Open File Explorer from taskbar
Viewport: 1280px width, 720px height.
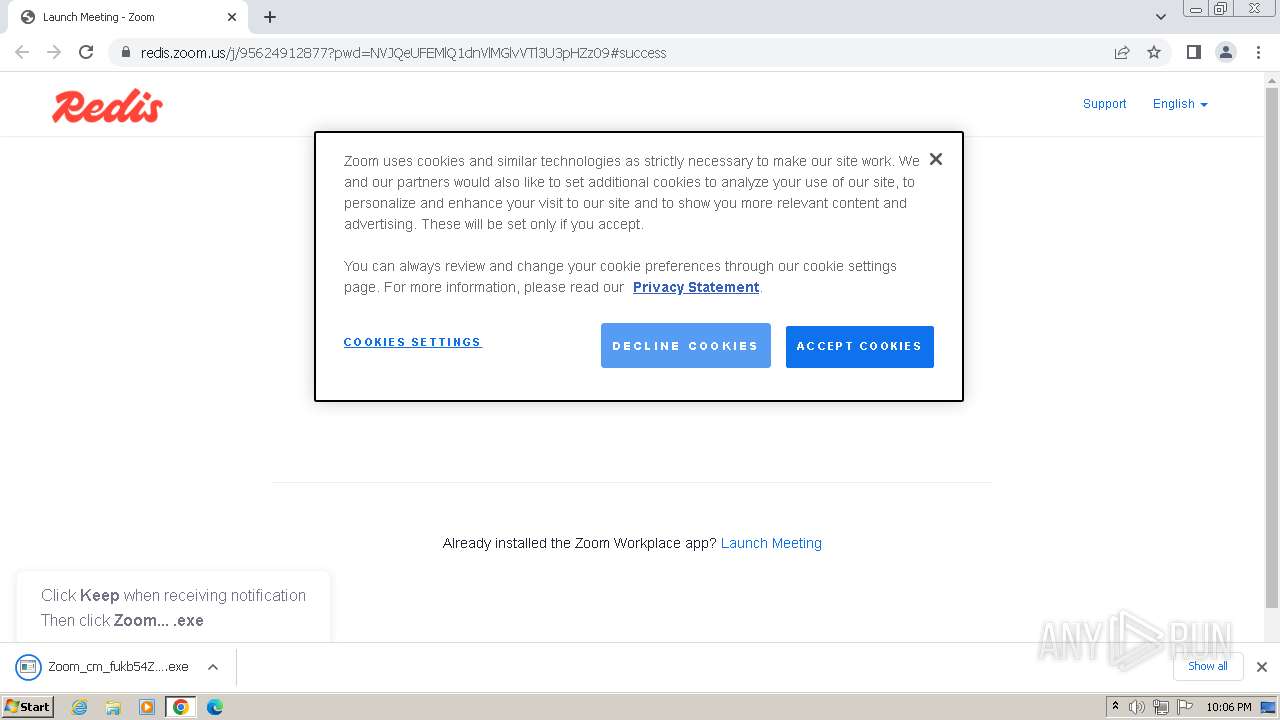[113, 707]
